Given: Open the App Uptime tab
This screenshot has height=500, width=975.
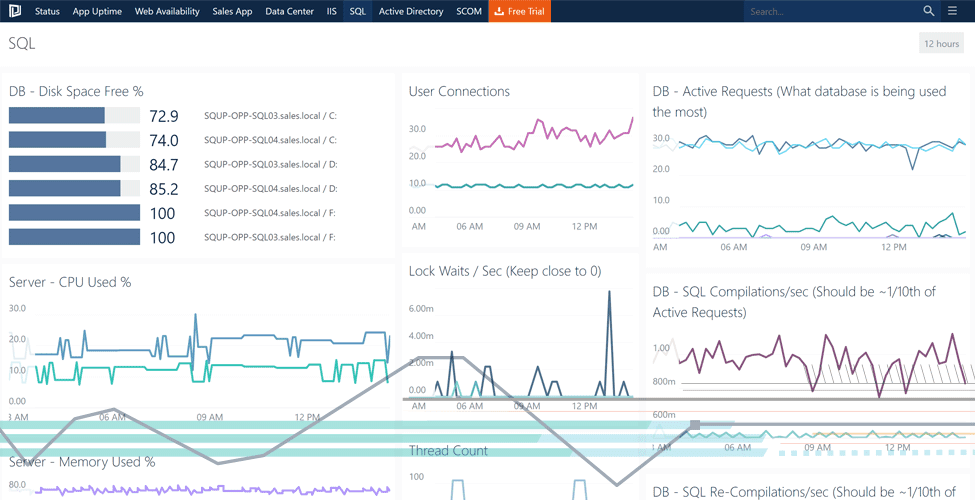Looking at the screenshot, I should click(97, 11).
